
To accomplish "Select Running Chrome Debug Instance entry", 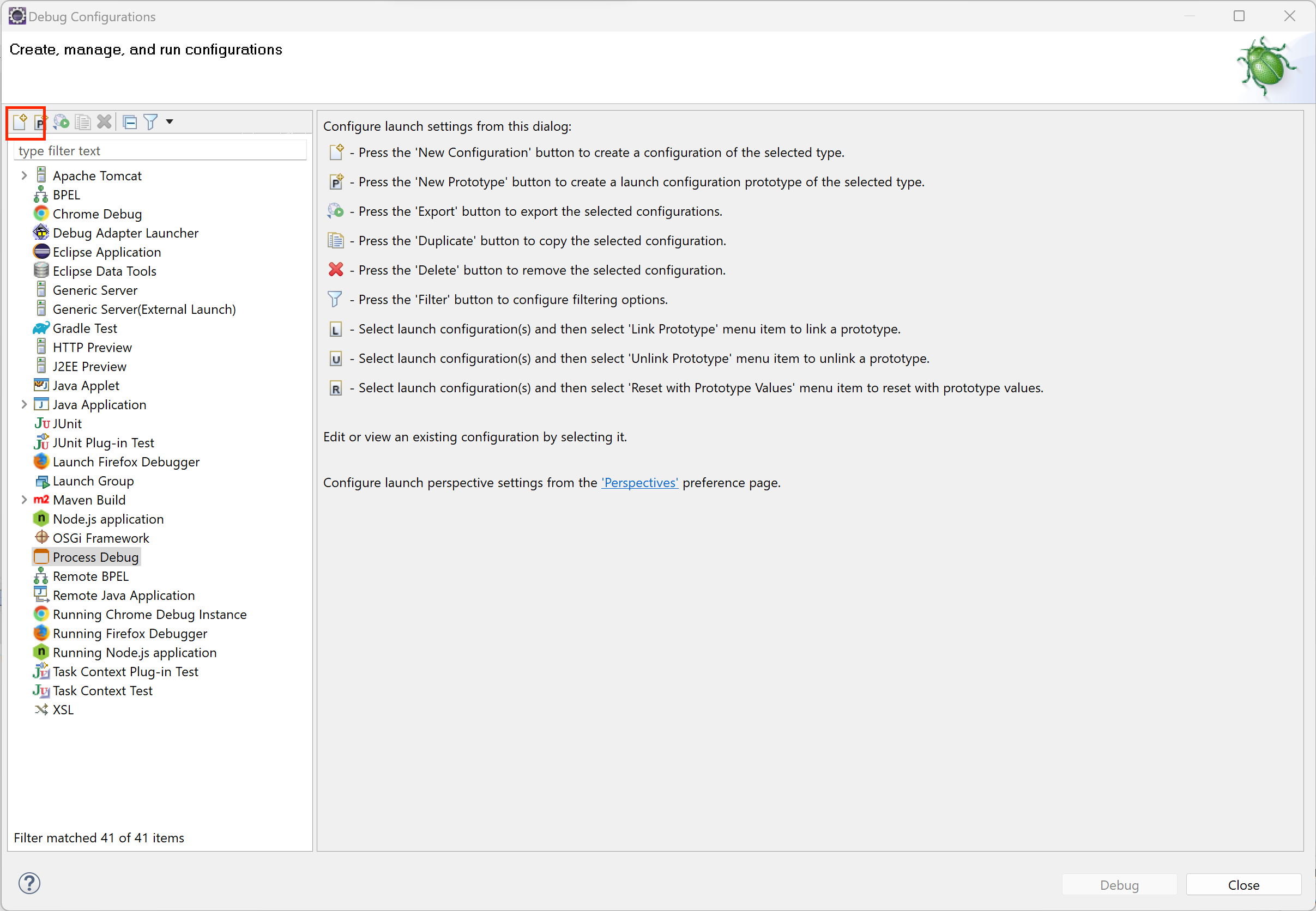I will (x=150, y=615).
